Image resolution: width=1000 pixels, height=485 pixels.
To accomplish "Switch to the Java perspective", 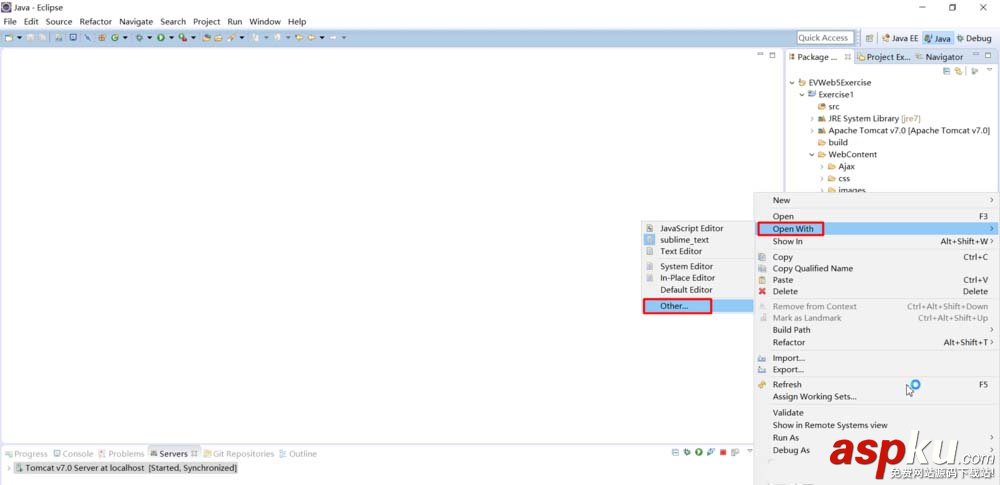I will 938,38.
